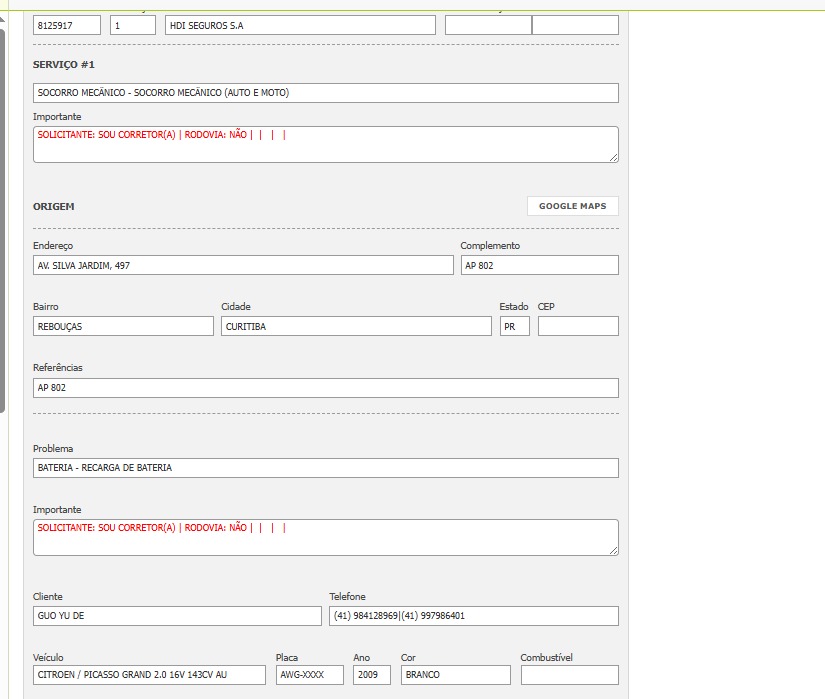Select the Complemento field in Origem

(x=539, y=265)
